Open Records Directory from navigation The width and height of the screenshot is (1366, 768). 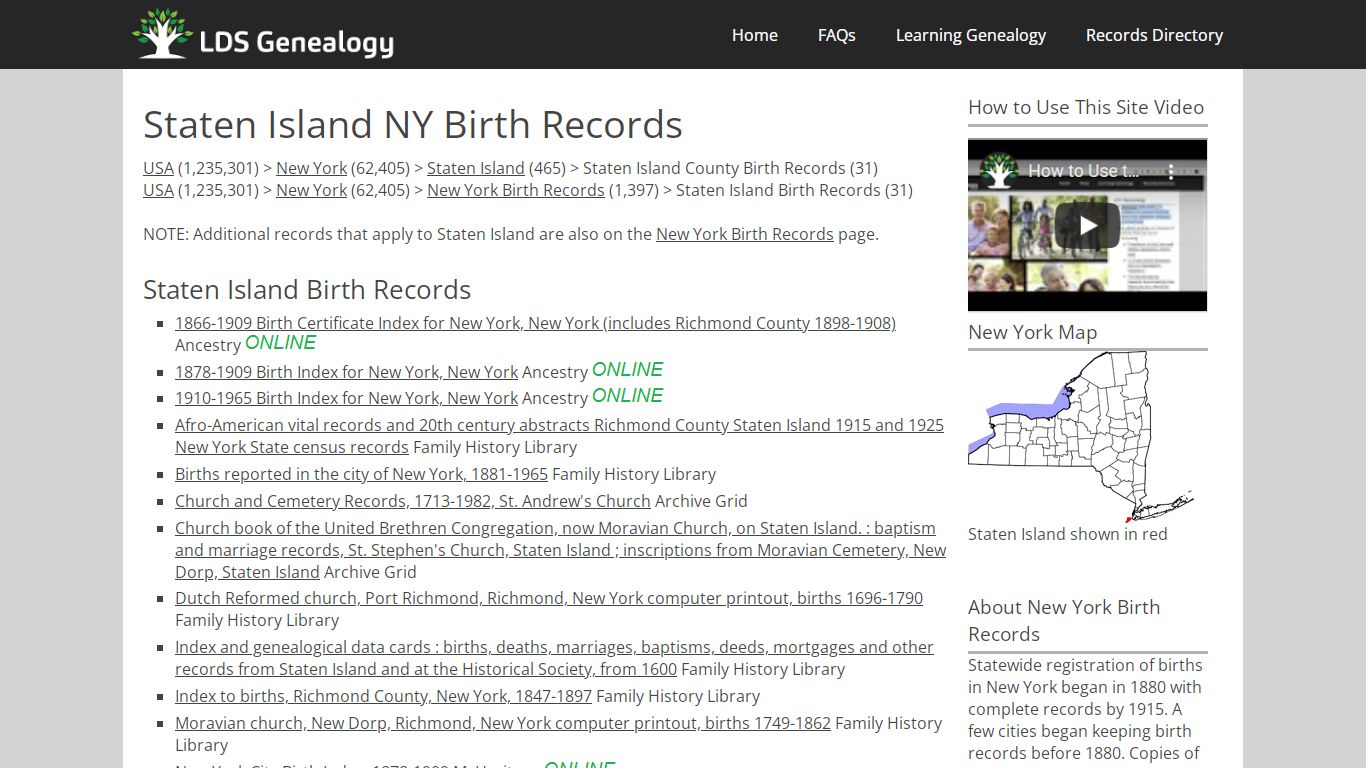click(x=1154, y=35)
